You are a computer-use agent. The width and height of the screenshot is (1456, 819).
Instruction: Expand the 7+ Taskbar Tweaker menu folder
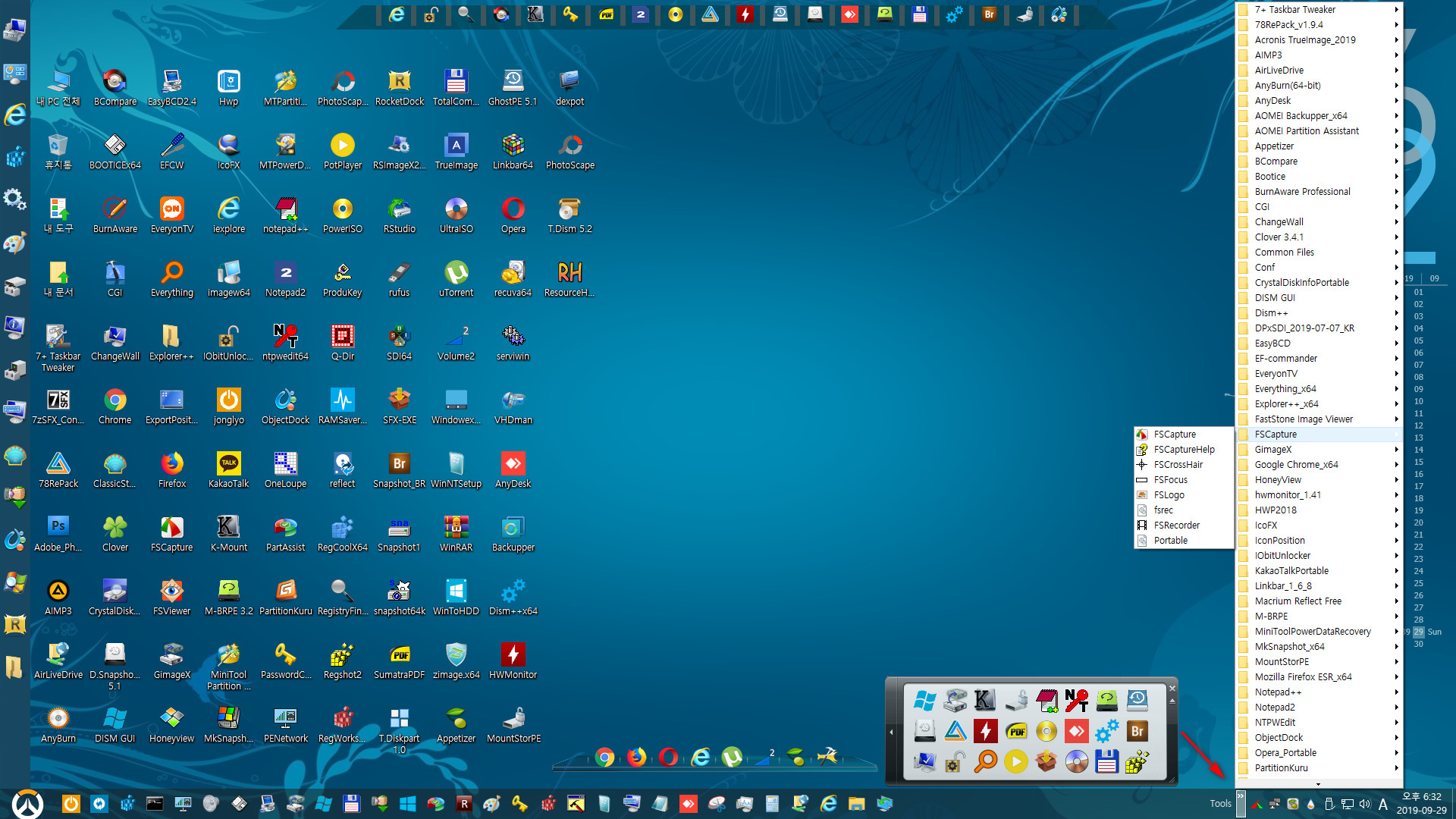point(1319,10)
